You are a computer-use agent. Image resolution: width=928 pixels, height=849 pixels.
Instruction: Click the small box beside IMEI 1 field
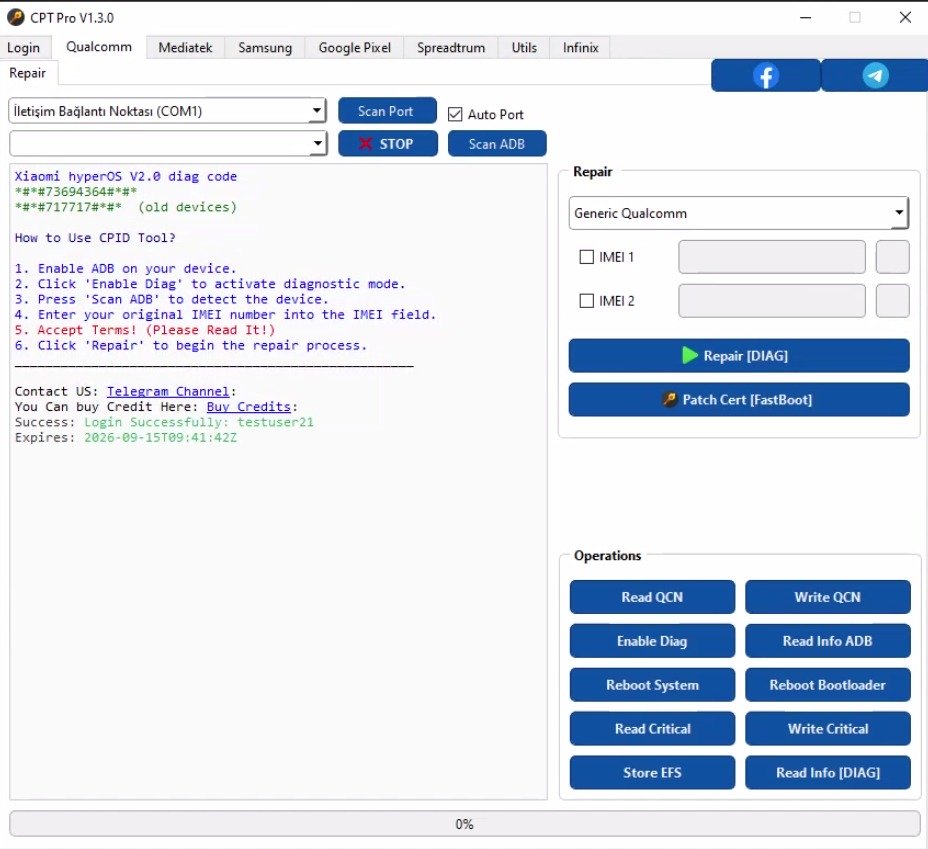click(892, 257)
